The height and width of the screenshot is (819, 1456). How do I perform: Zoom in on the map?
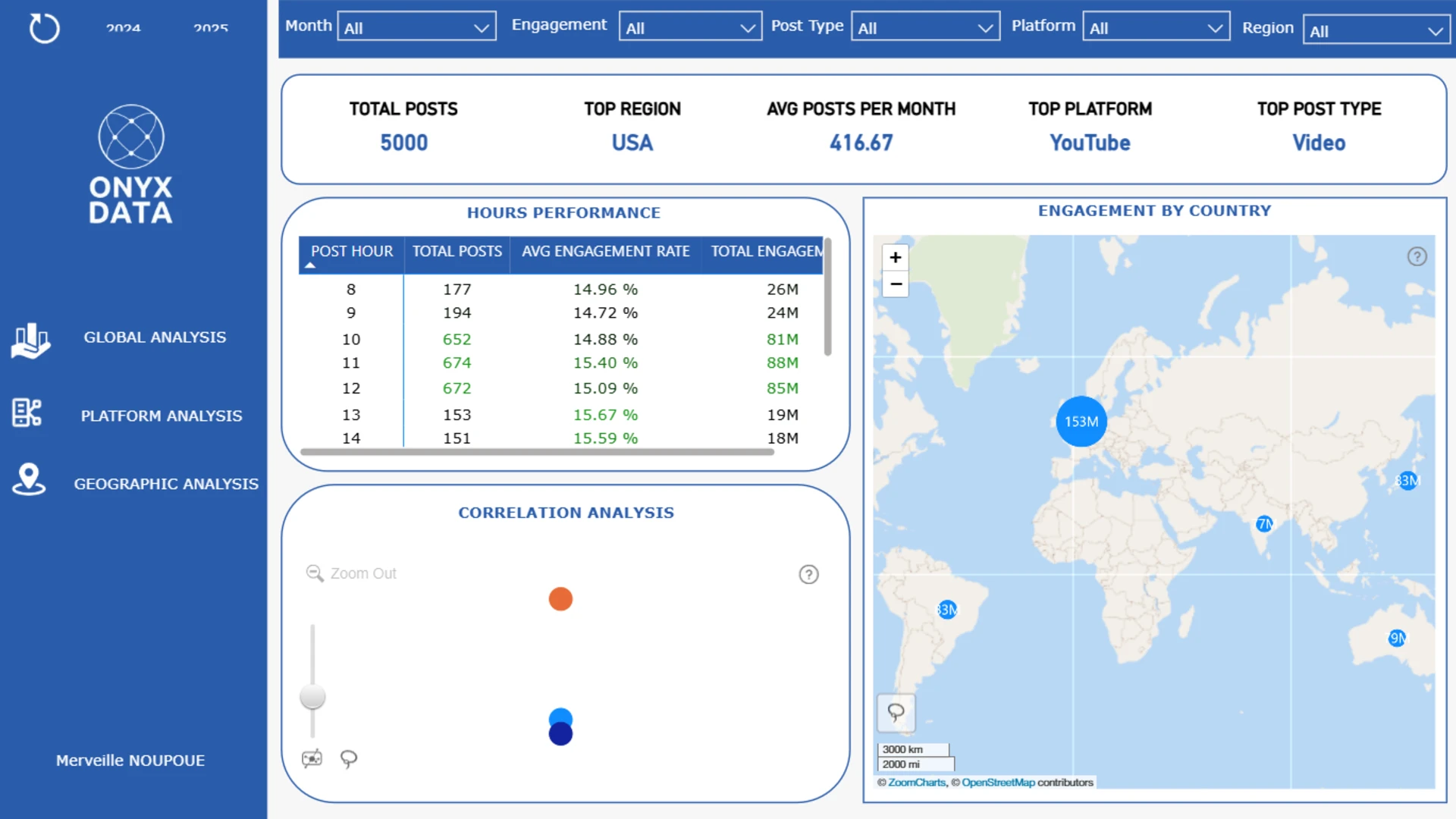point(896,257)
